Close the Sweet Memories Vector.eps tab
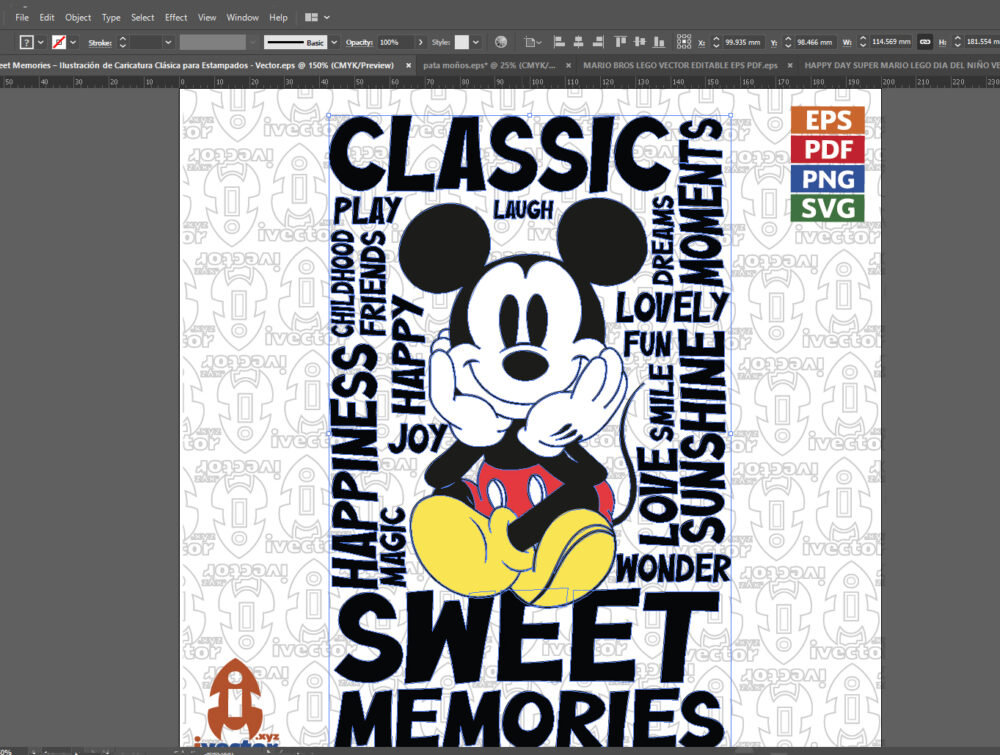Image resolution: width=1000 pixels, height=755 pixels. (408, 65)
